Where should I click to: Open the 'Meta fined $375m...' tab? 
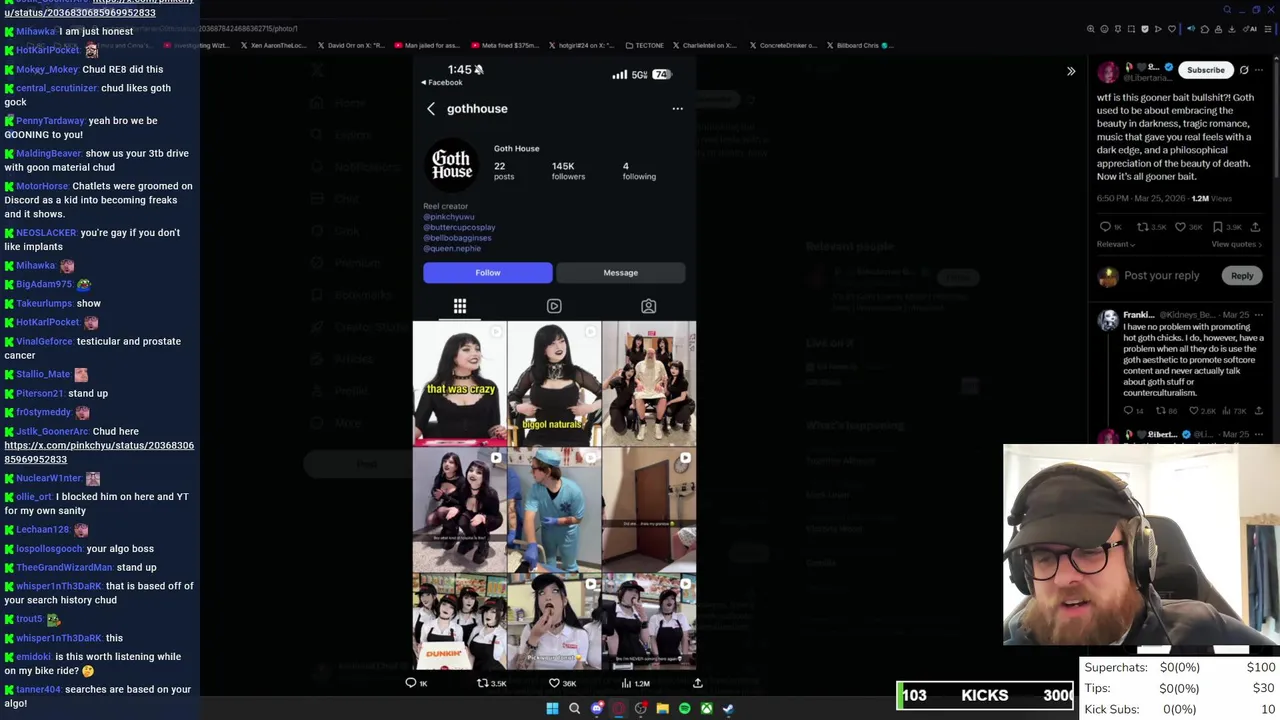(x=503, y=45)
